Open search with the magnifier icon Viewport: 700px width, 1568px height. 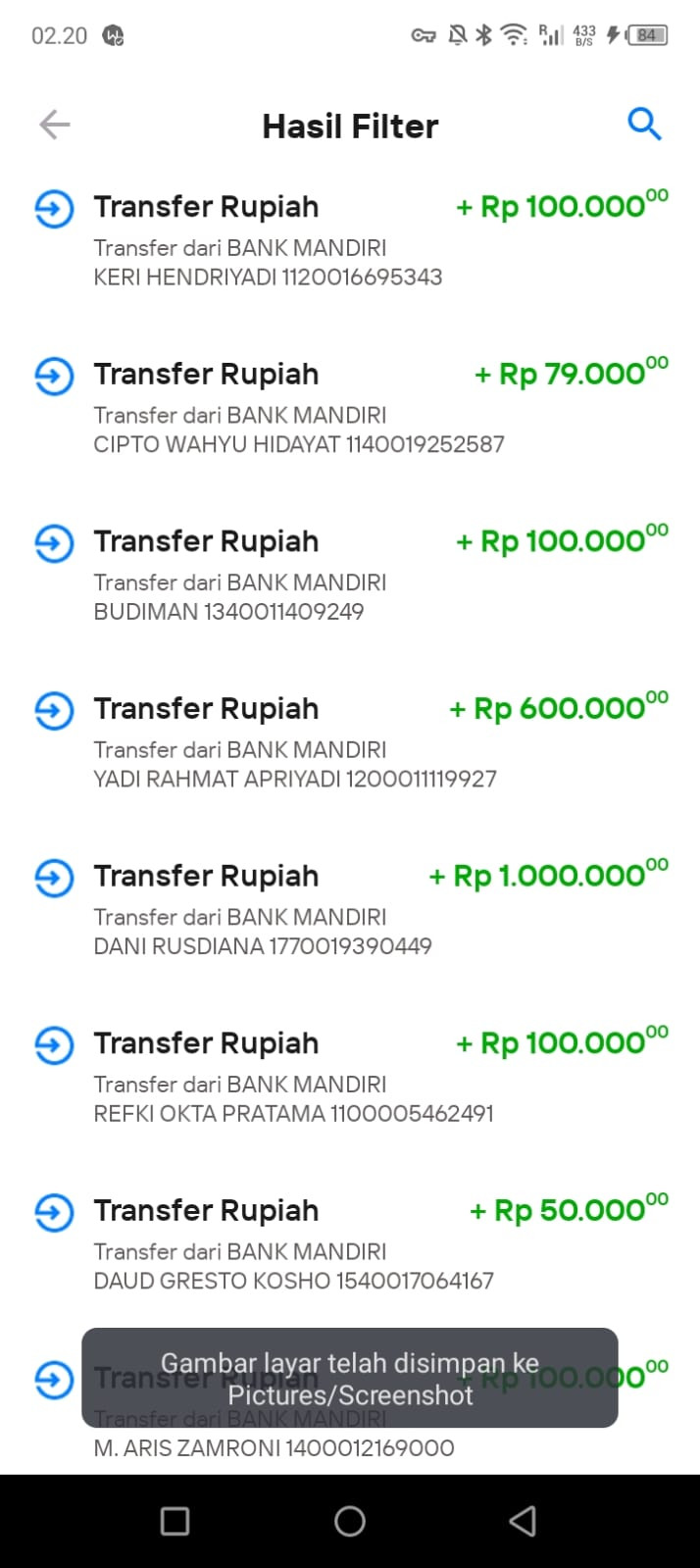coord(644,125)
